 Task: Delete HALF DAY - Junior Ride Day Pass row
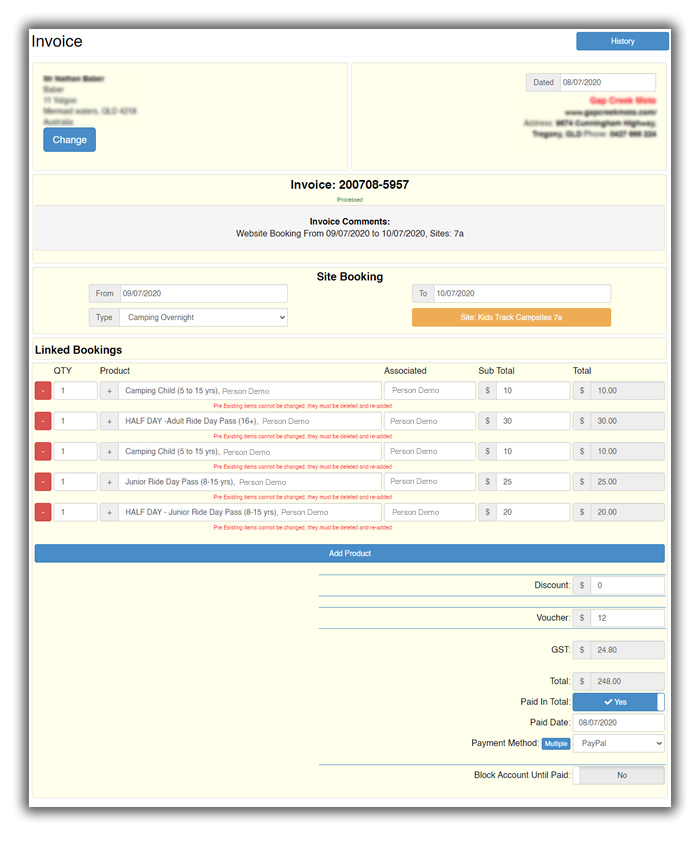coord(43,512)
